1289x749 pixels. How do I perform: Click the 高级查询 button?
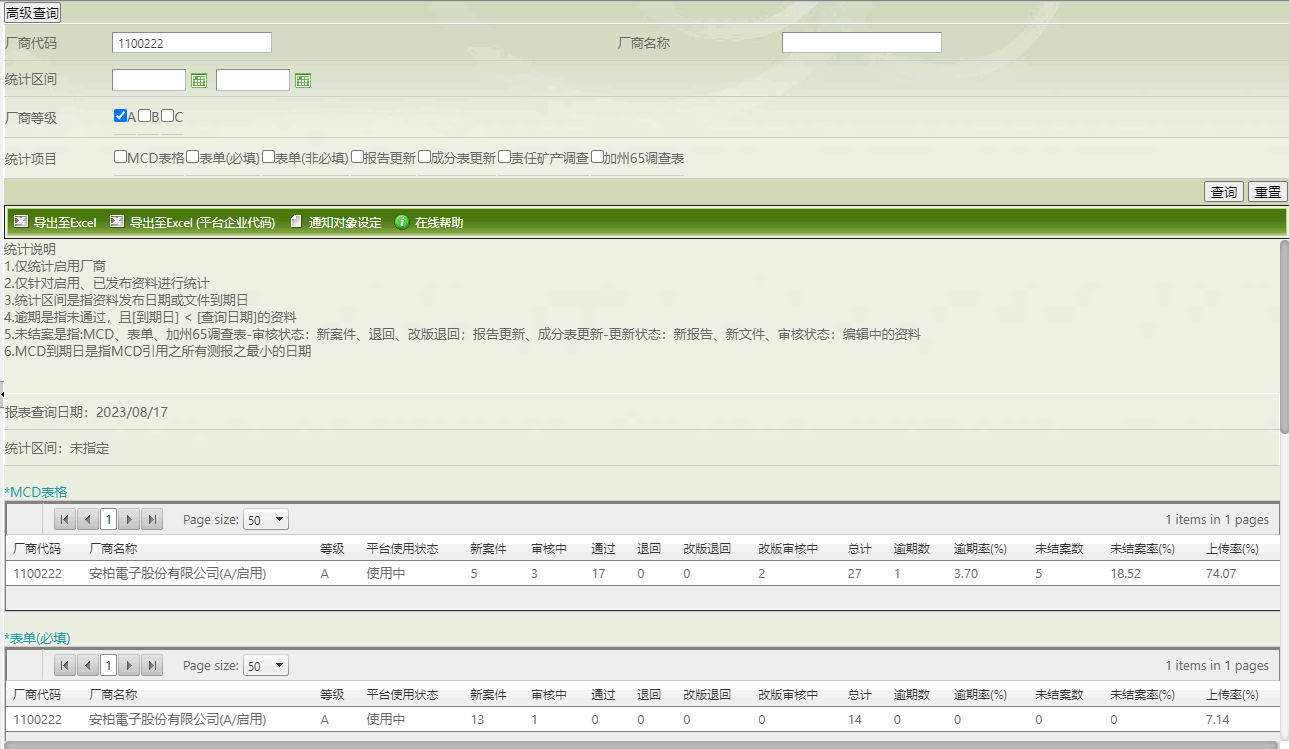(x=33, y=13)
